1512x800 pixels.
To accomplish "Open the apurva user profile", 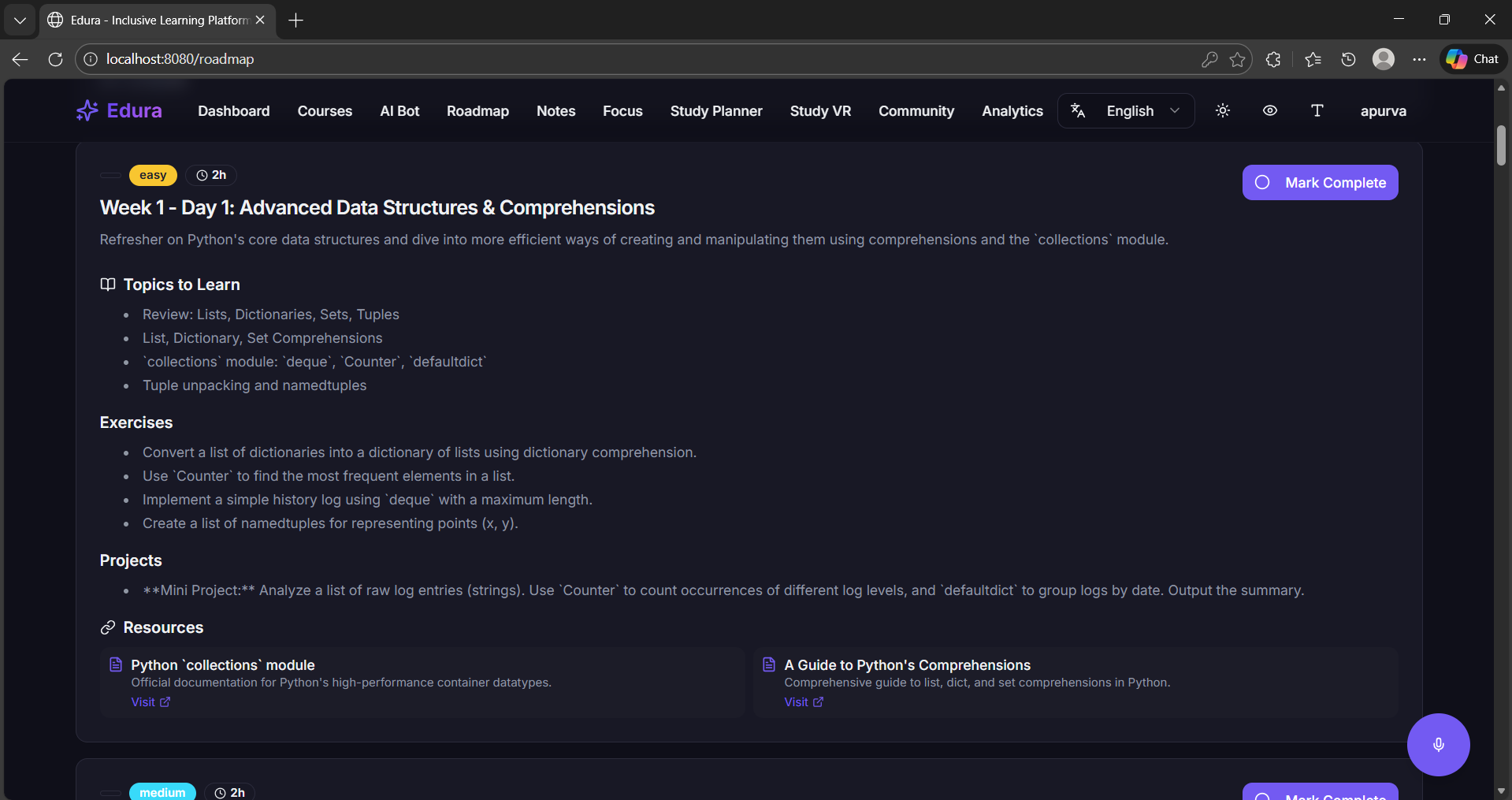I will click(x=1384, y=111).
